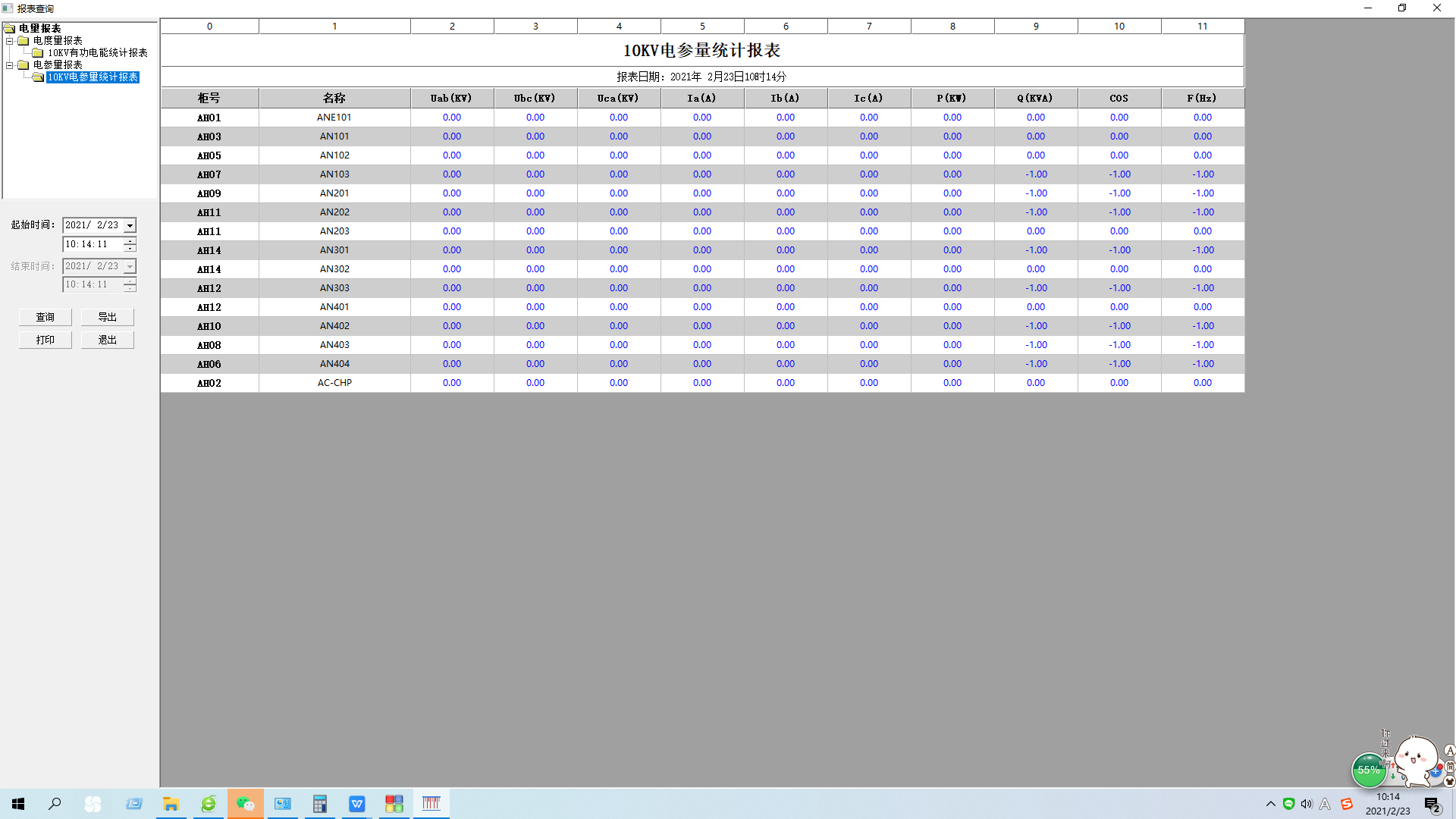Screen dimensions: 1456x819
Task: Click the floating A font widget button
Action: pyautogui.click(x=1450, y=751)
